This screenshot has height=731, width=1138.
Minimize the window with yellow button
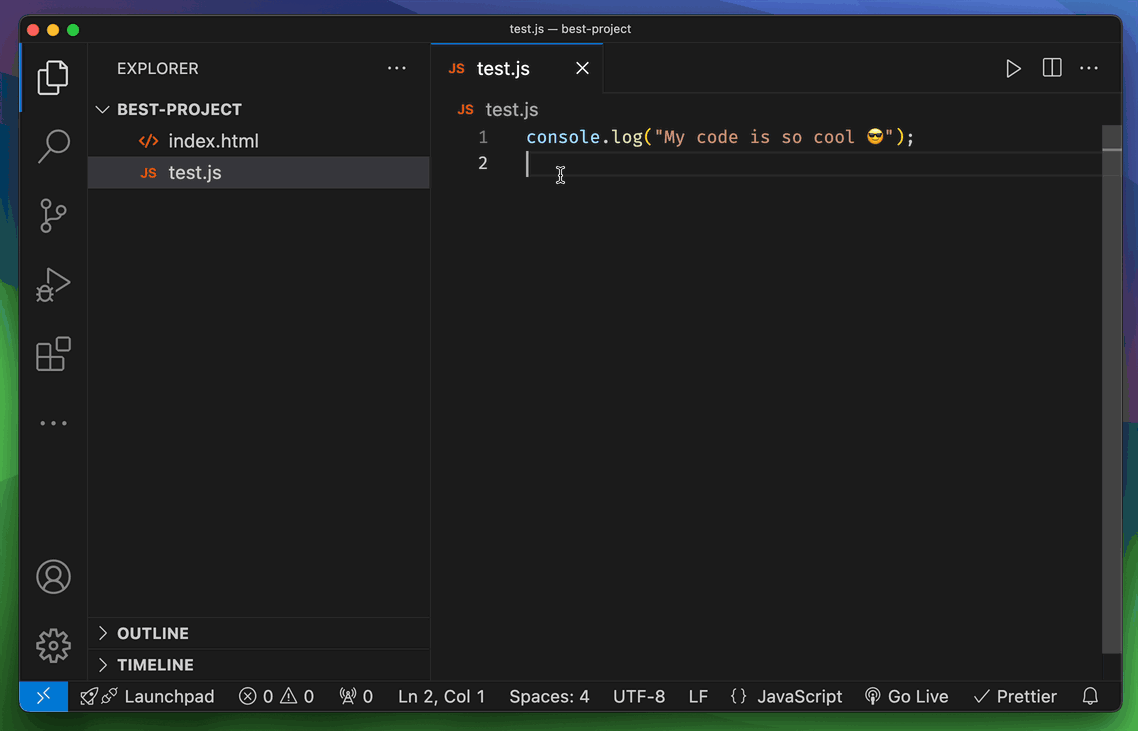[53, 30]
